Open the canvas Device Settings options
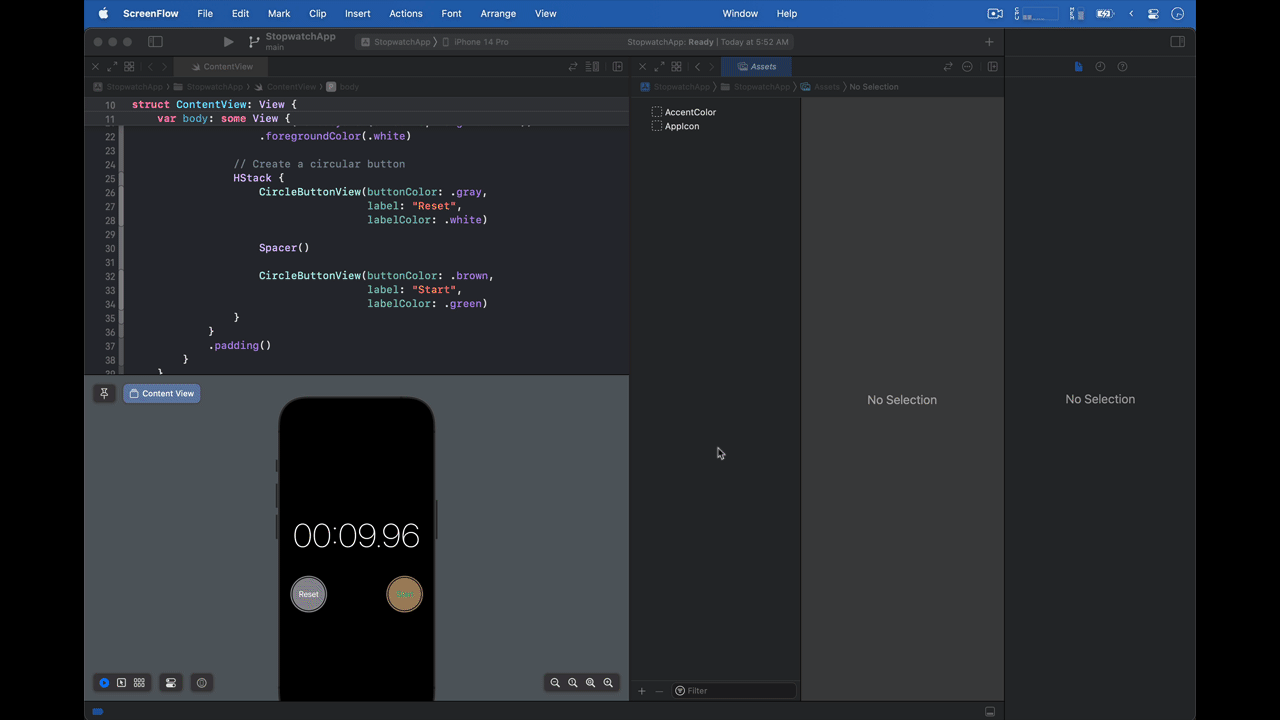The image size is (1280, 720). 171,682
